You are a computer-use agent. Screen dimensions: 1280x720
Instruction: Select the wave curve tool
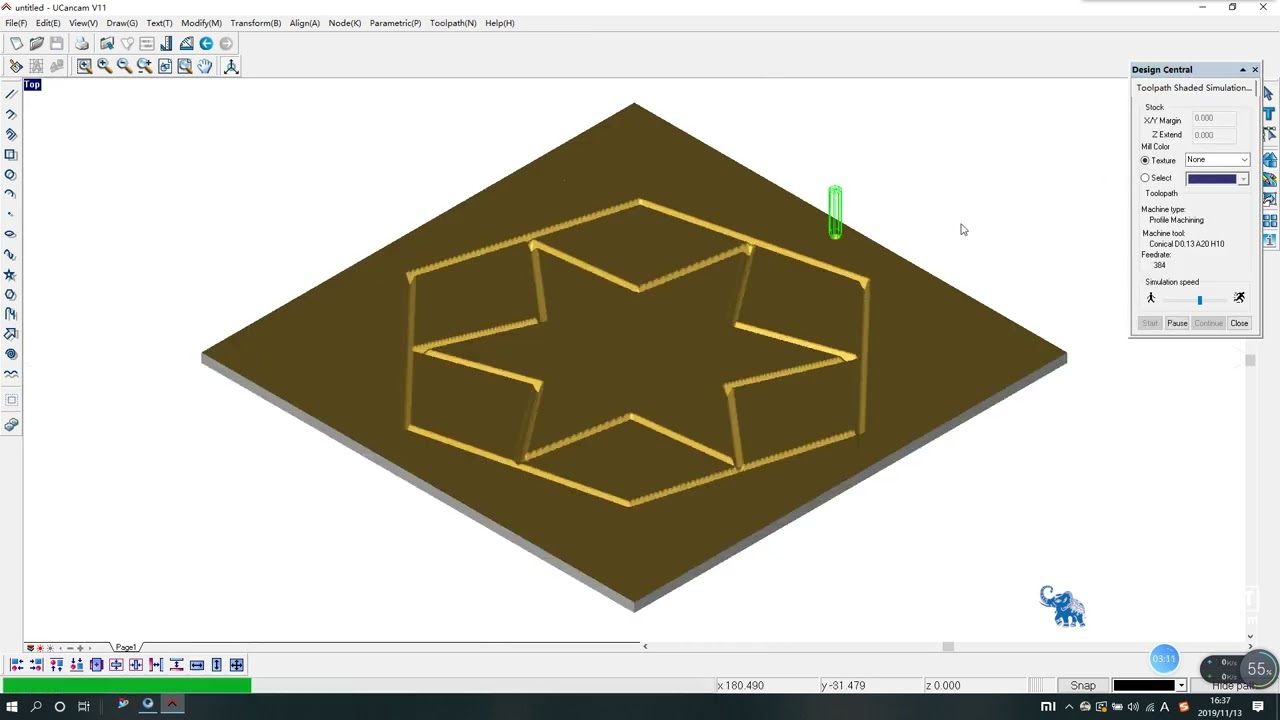[x=11, y=374]
